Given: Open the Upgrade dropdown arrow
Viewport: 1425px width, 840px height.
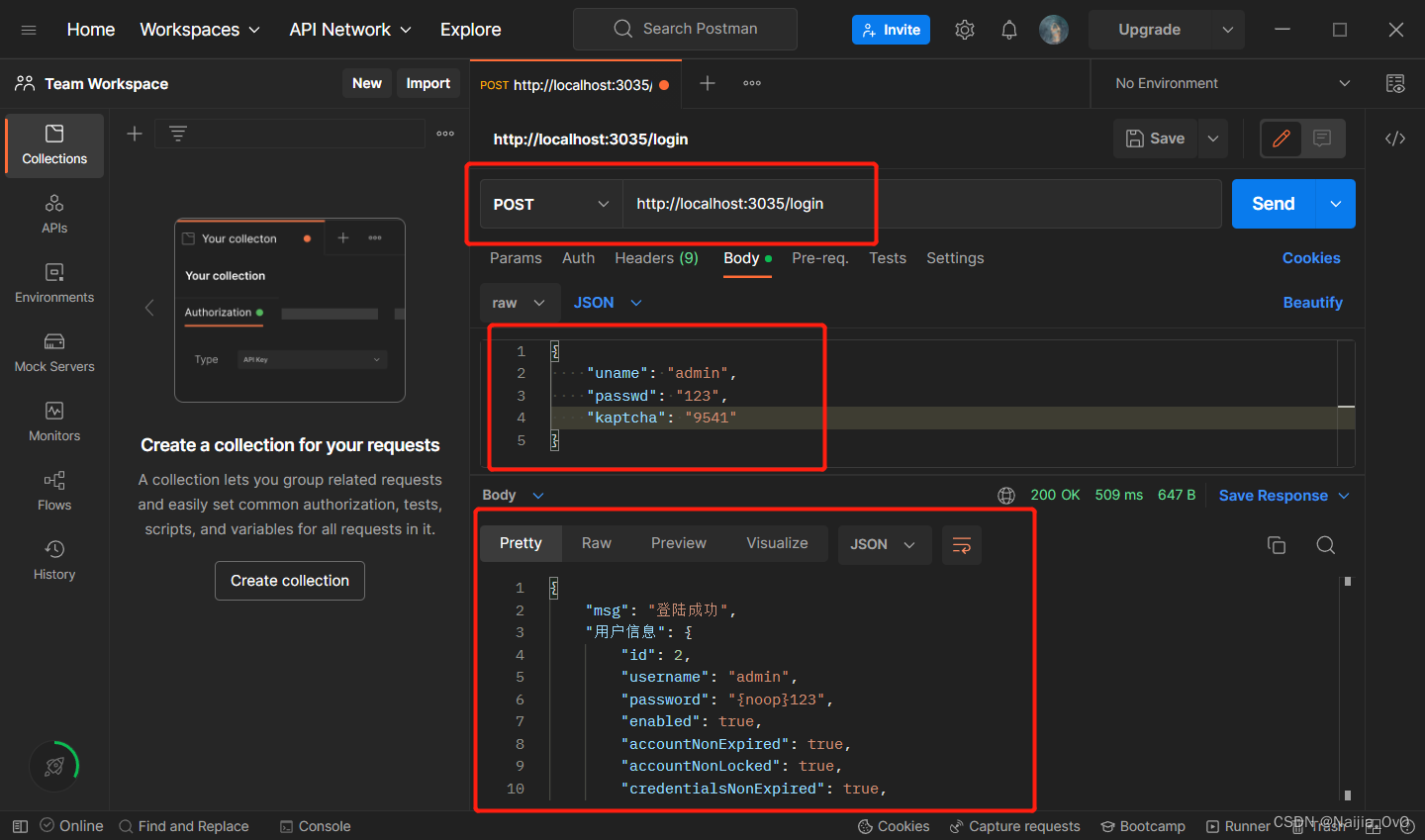Looking at the screenshot, I should [1228, 30].
